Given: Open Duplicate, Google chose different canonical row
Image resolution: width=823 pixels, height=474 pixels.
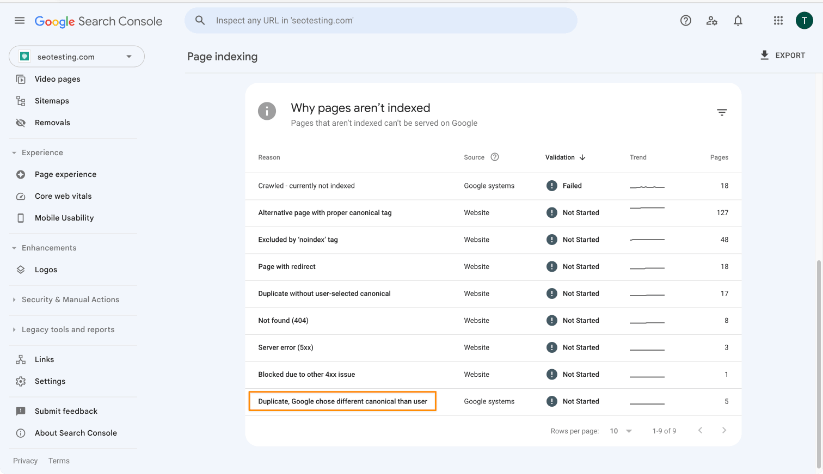Looking at the screenshot, I should pyautogui.click(x=493, y=402).
